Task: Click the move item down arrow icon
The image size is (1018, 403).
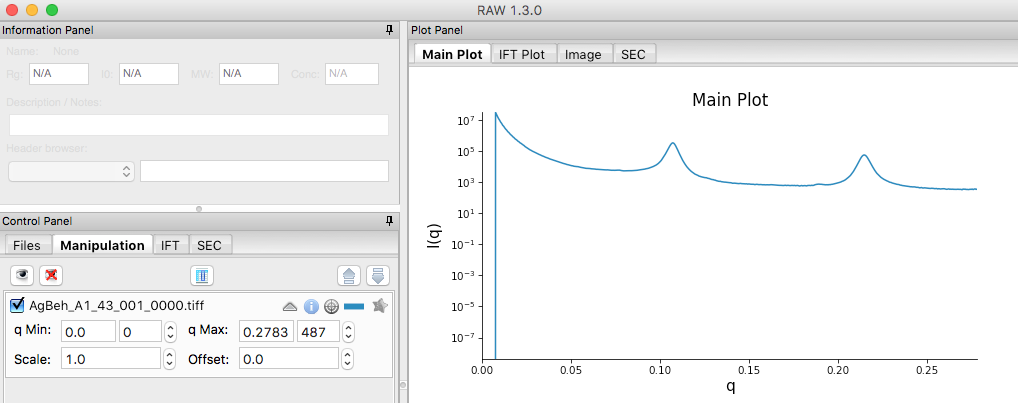Action: click(x=378, y=275)
